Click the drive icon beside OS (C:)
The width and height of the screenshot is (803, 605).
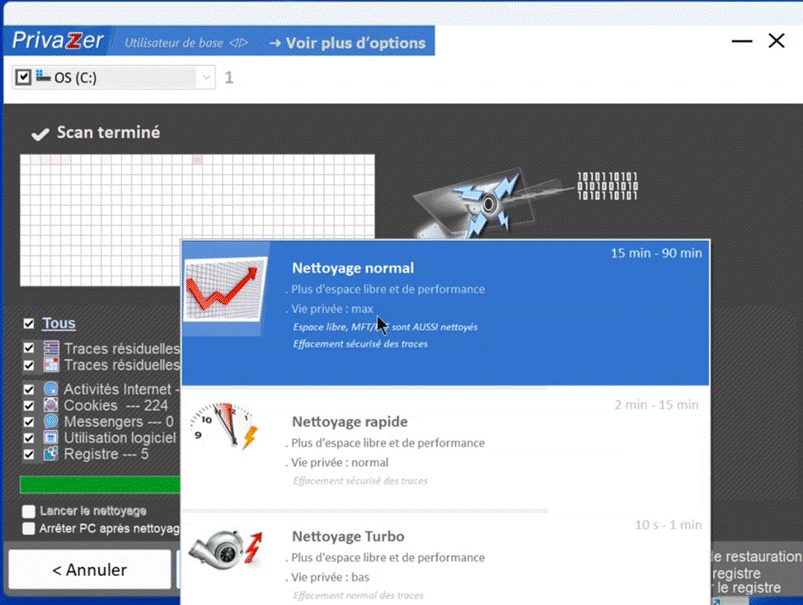pyautogui.click(x=43, y=77)
